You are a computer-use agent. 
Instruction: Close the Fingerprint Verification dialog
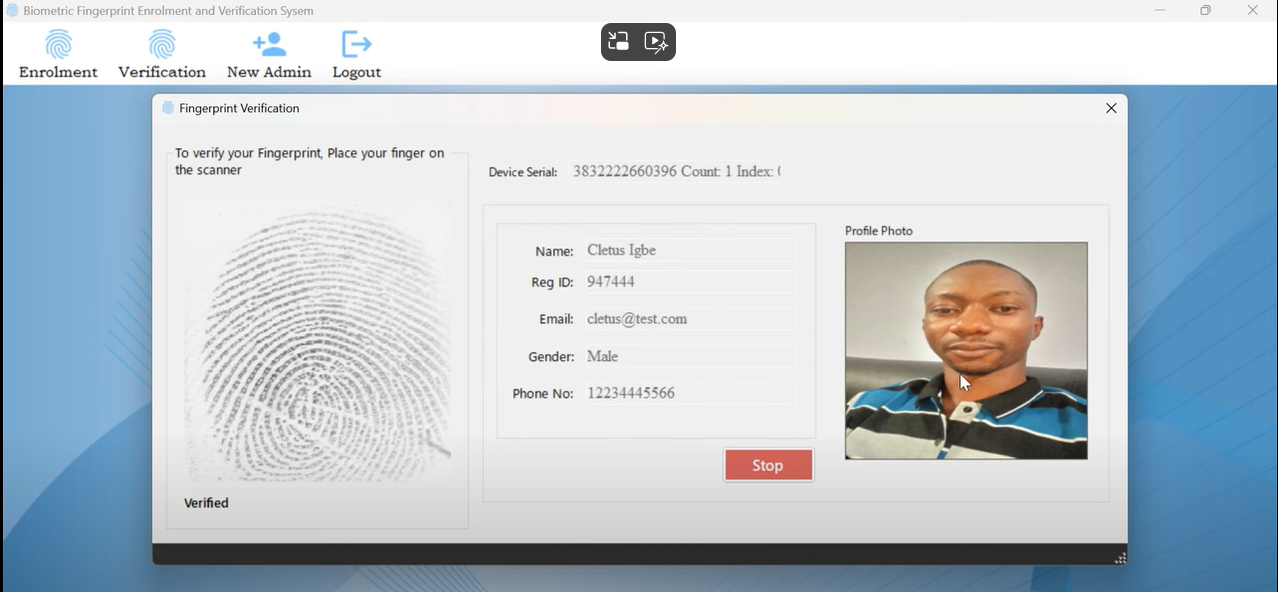coord(1111,108)
